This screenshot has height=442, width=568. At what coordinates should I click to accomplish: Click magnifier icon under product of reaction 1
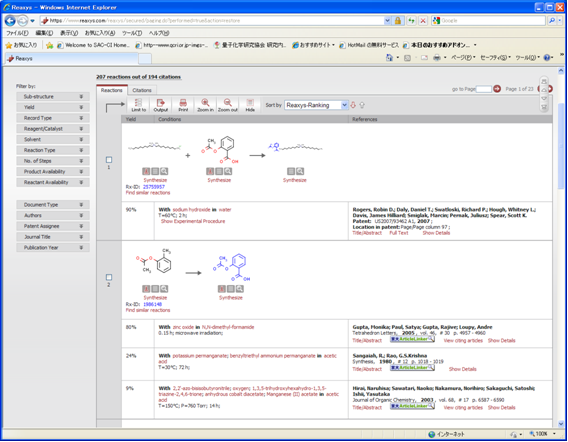[x=300, y=171]
